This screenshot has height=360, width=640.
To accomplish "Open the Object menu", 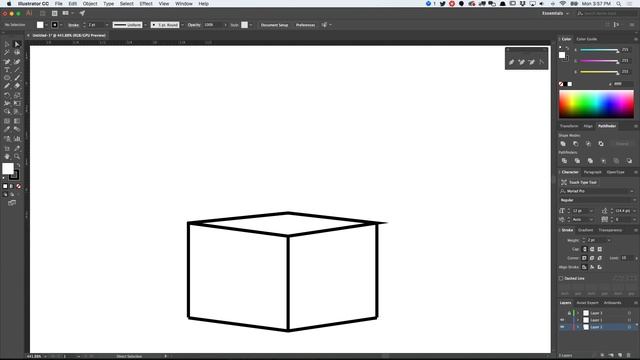I will point(90,4).
